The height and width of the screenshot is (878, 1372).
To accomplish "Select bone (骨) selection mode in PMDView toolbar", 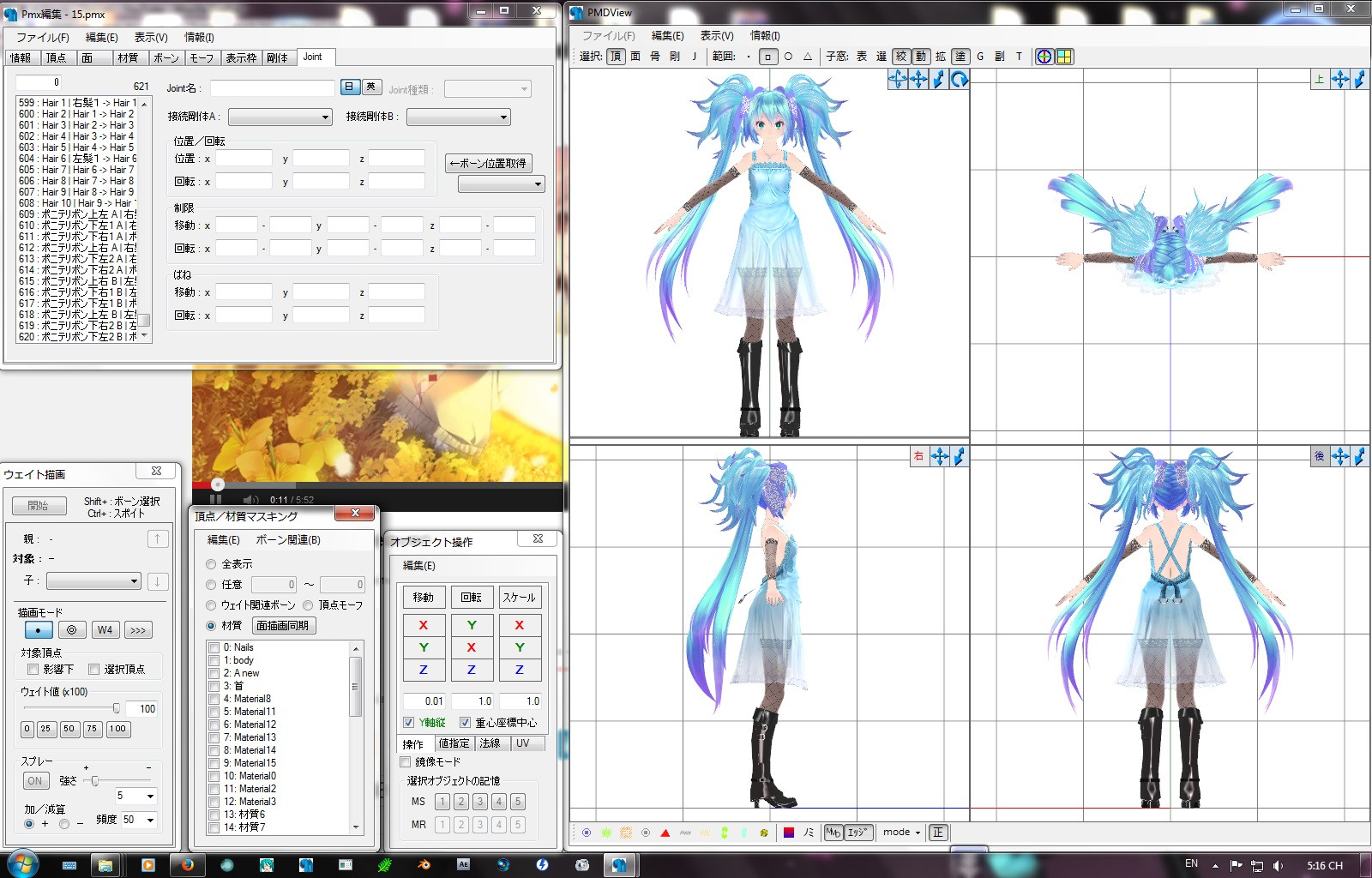I will [655, 57].
